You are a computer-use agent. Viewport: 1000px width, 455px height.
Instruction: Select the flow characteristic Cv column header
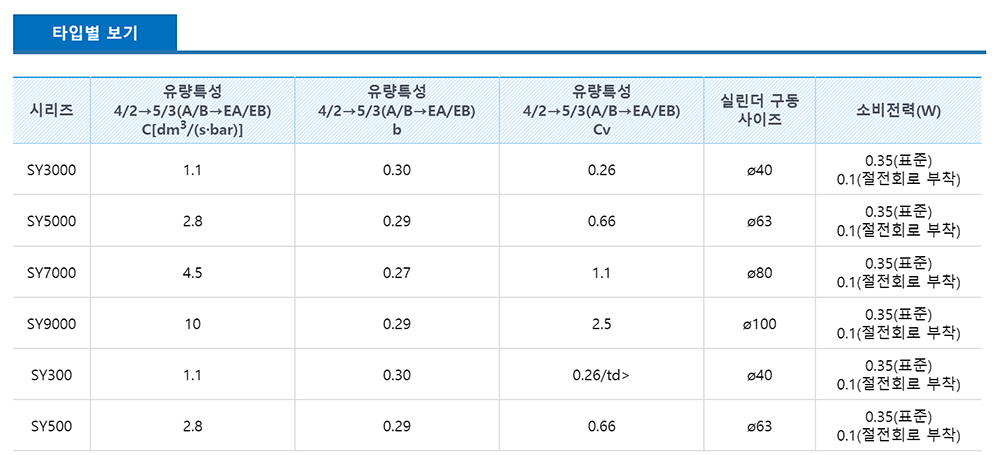pos(601,110)
